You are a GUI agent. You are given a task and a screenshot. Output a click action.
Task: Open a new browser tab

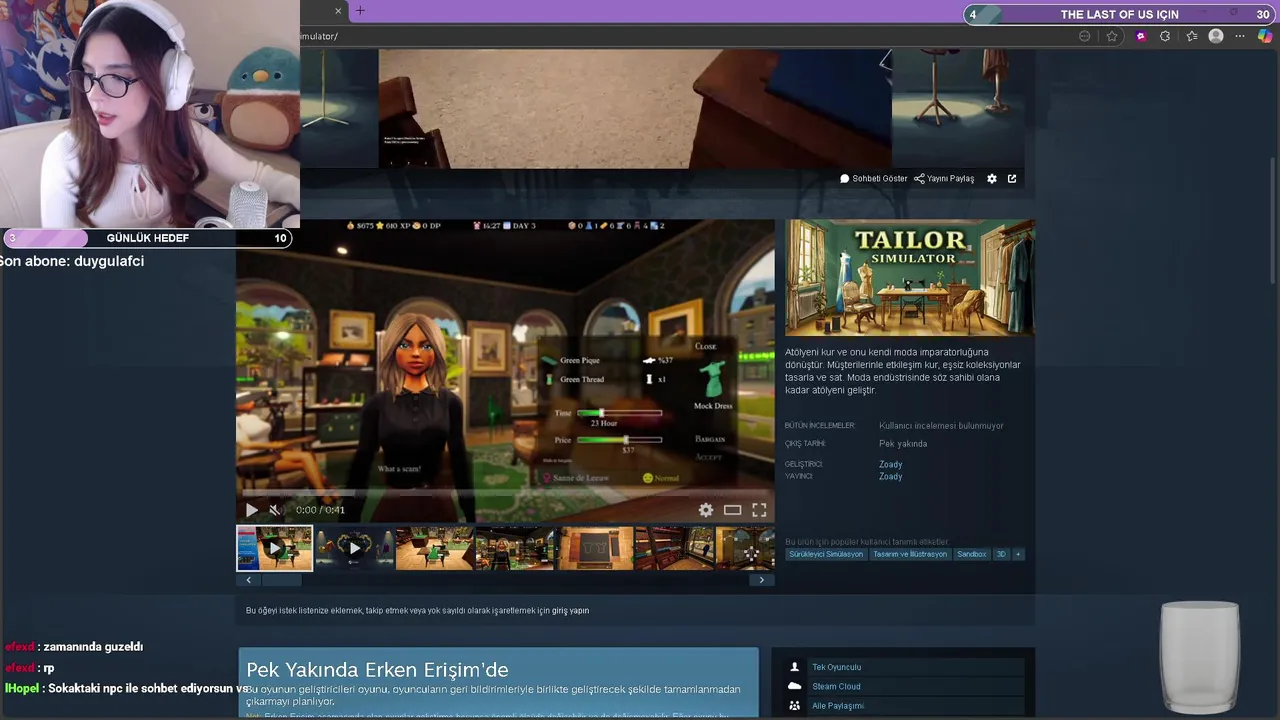(x=360, y=11)
